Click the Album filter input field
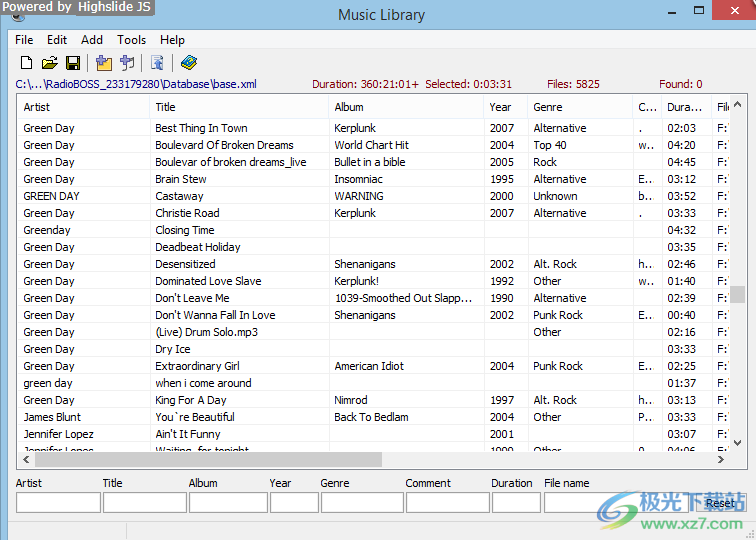756x540 pixels. (228, 503)
